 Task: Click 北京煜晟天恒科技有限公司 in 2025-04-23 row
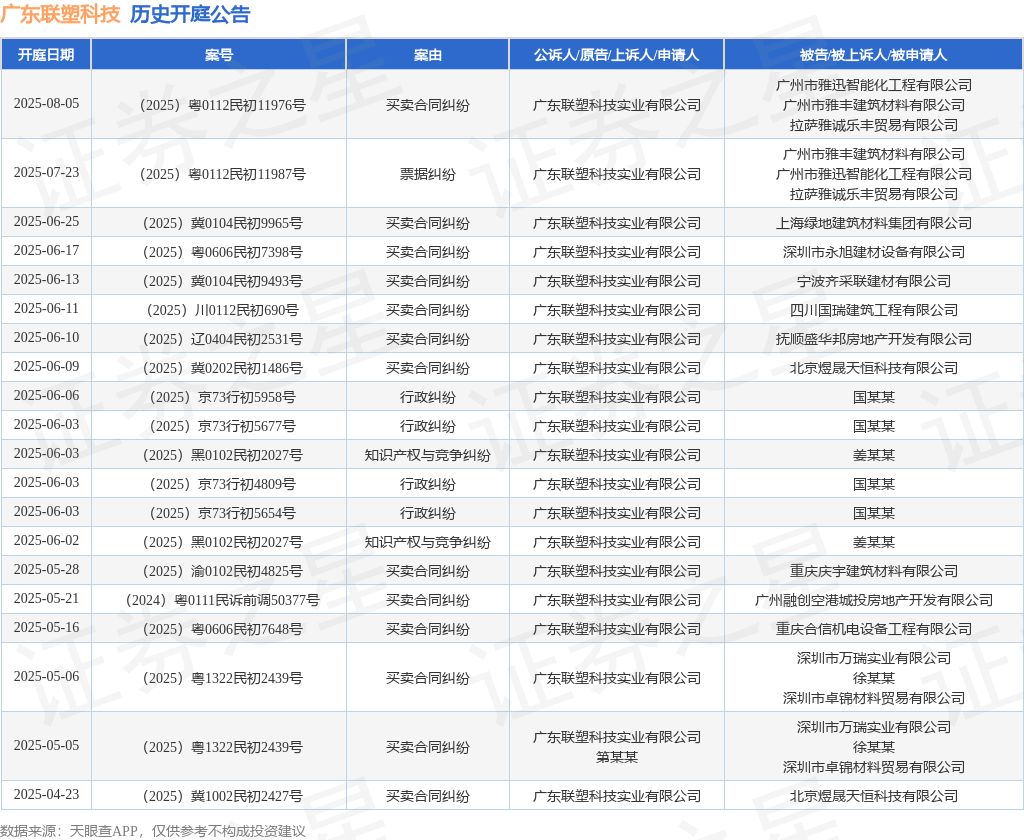[874, 796]
